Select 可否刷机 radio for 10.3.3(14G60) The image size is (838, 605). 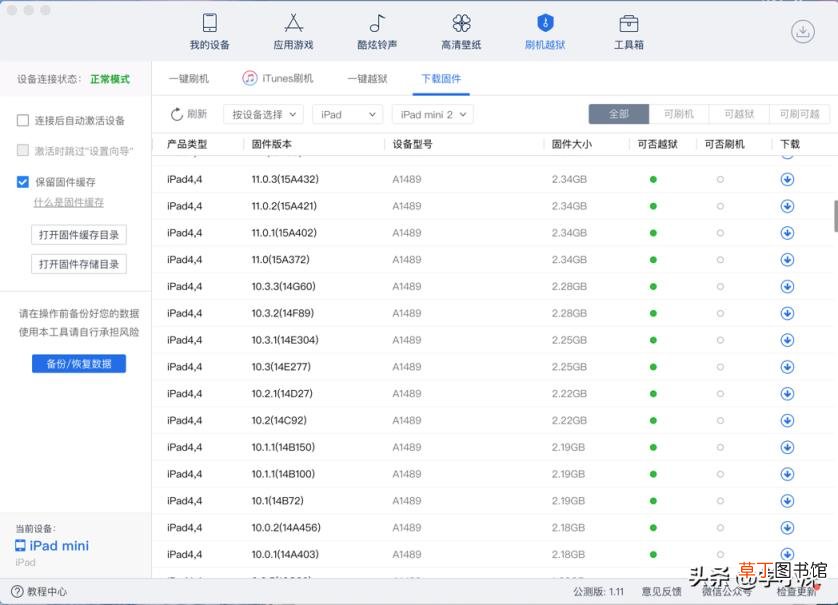click(x=720, y=286)
